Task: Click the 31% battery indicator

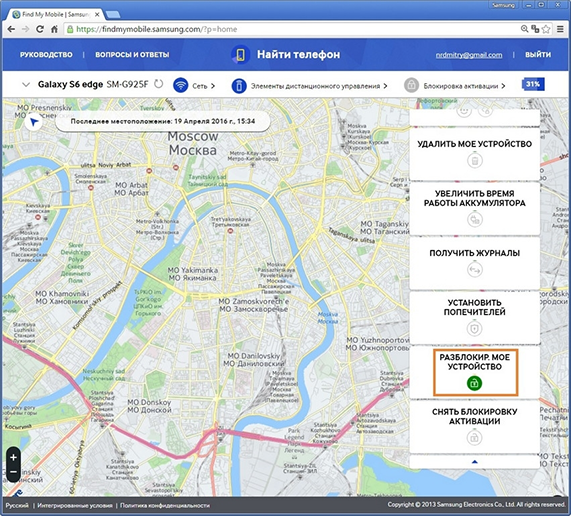Action: point(533,84)
